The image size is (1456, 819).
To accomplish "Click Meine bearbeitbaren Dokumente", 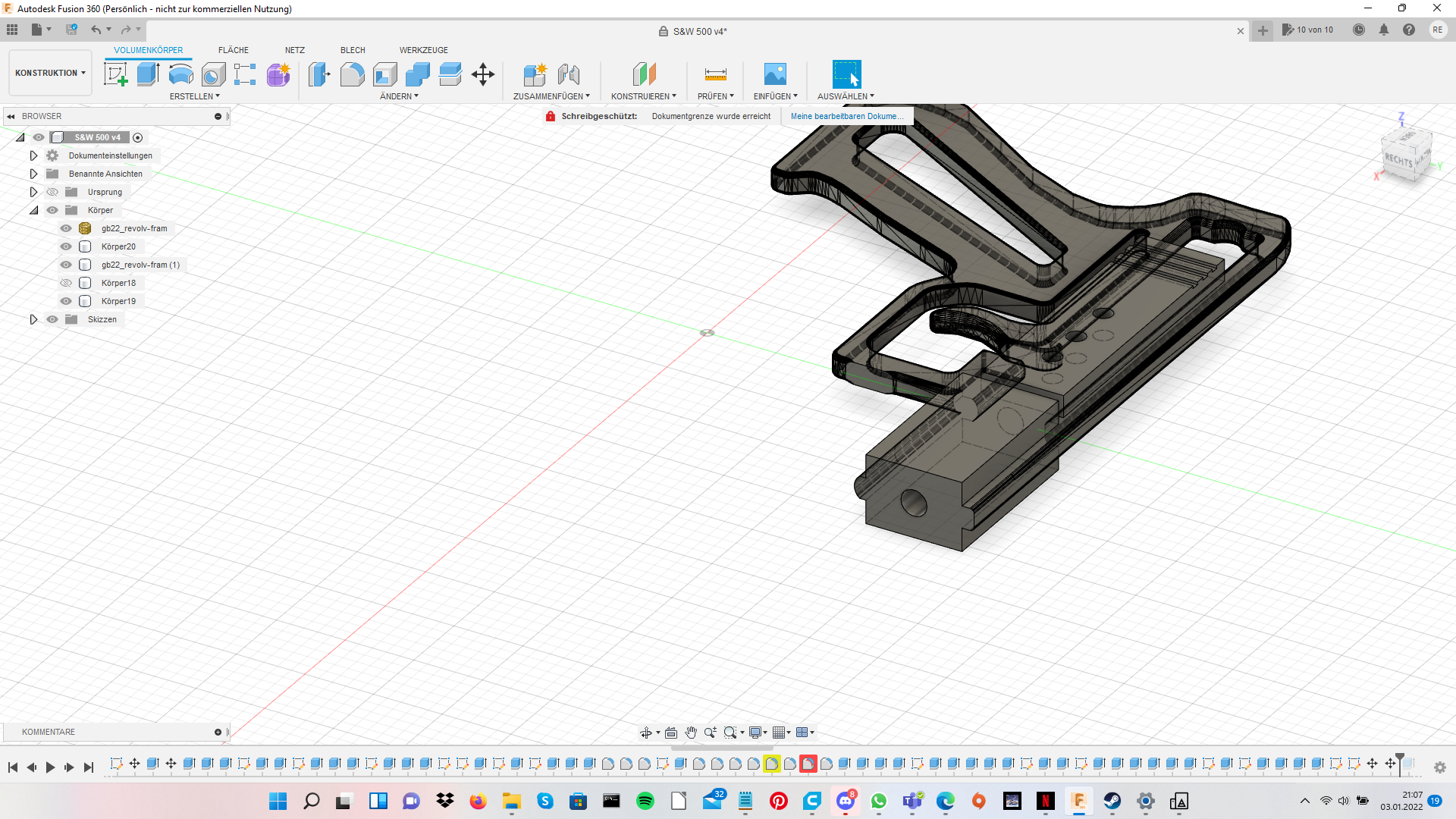I will point(847,116).
